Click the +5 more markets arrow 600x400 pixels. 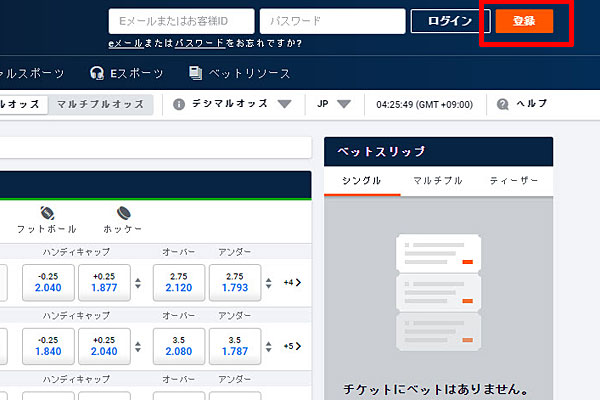(292, 346)
